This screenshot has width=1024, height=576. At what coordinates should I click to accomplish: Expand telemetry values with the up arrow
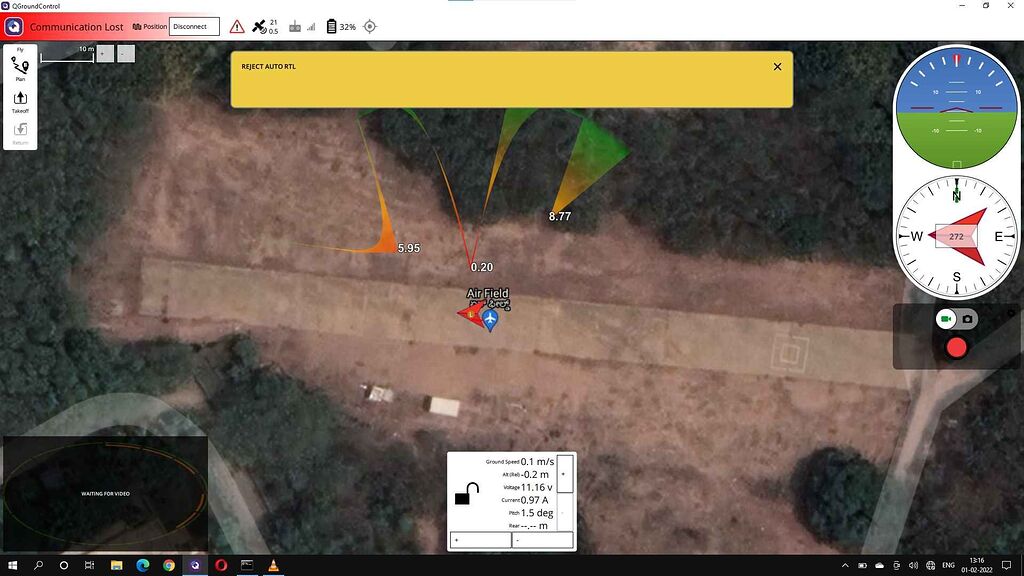tap(563, 473)
